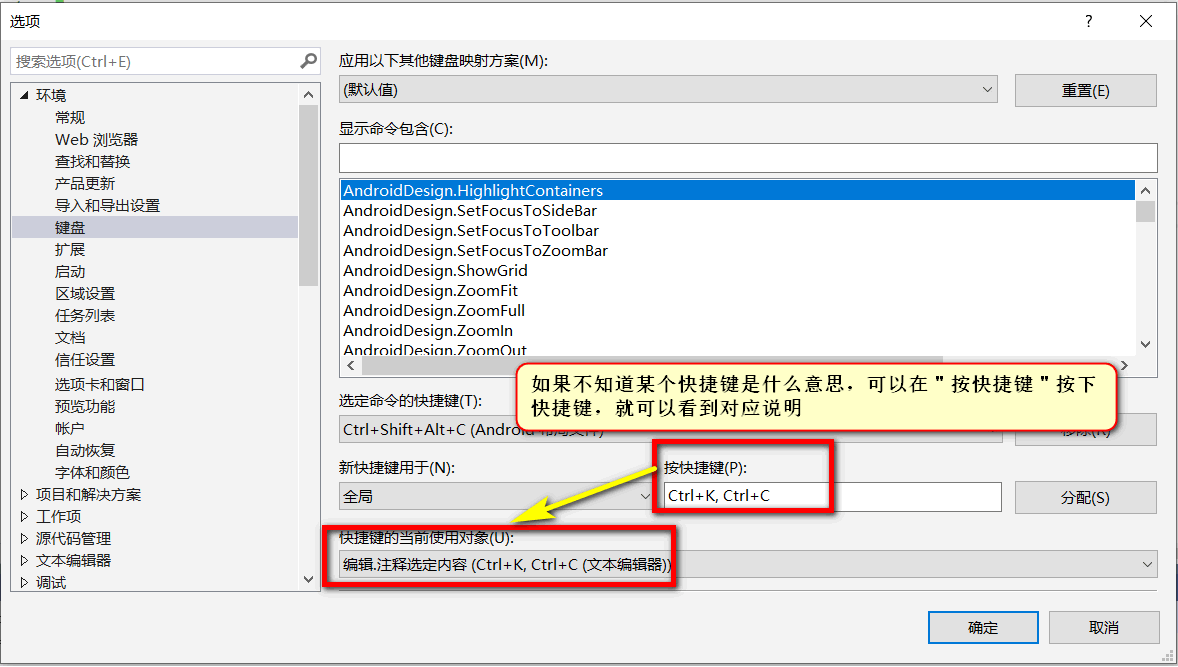Screen dimensions: 1178x667
Task: Click command list scroll down arrow
Action: [1145, 345]
